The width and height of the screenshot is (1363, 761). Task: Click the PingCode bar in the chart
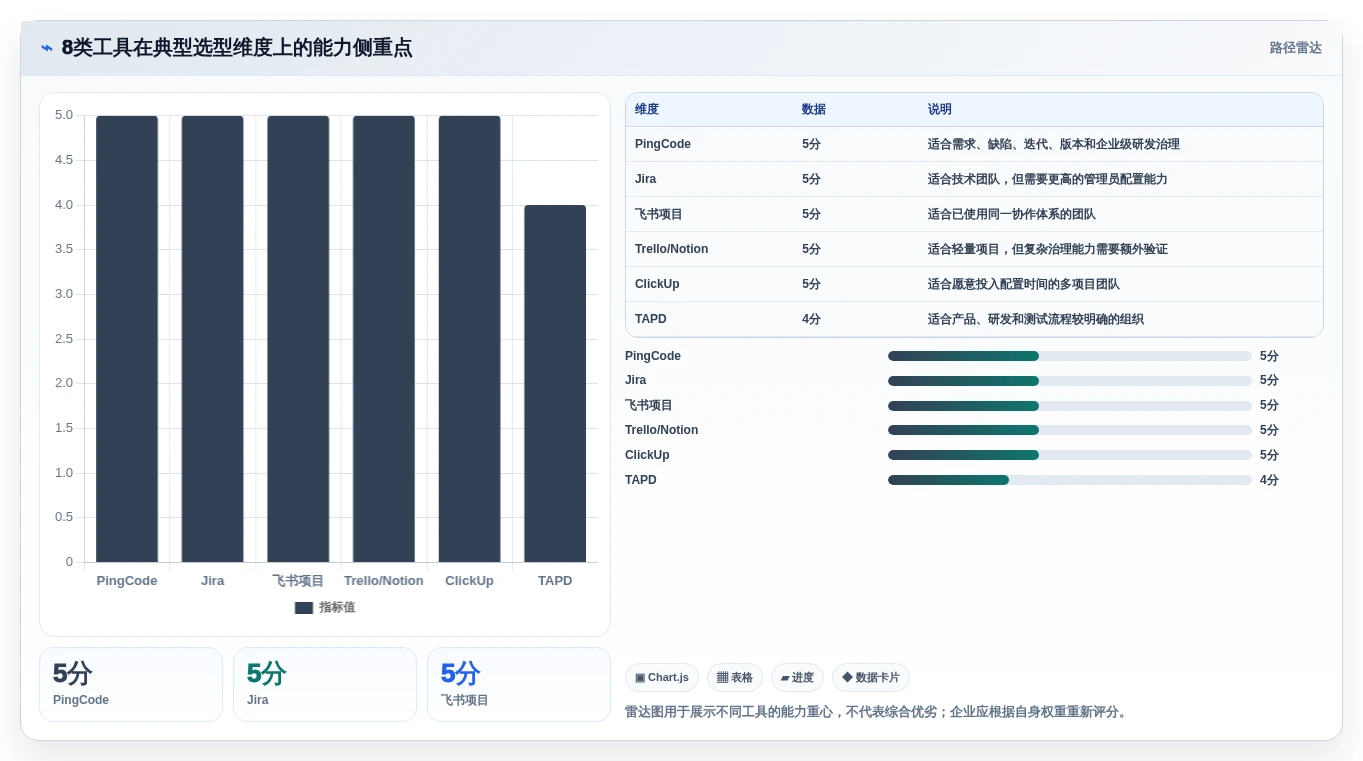(127, 339)
